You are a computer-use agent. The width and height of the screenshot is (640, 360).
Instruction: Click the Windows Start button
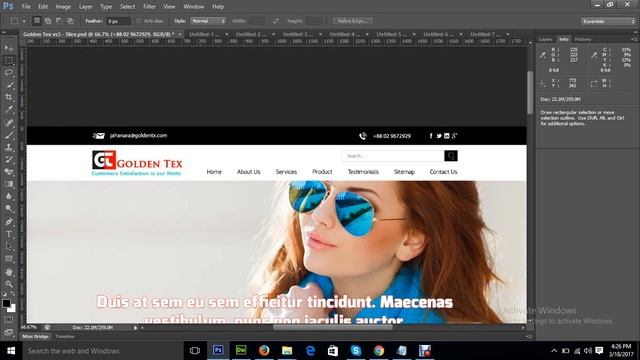pos(11,351)
